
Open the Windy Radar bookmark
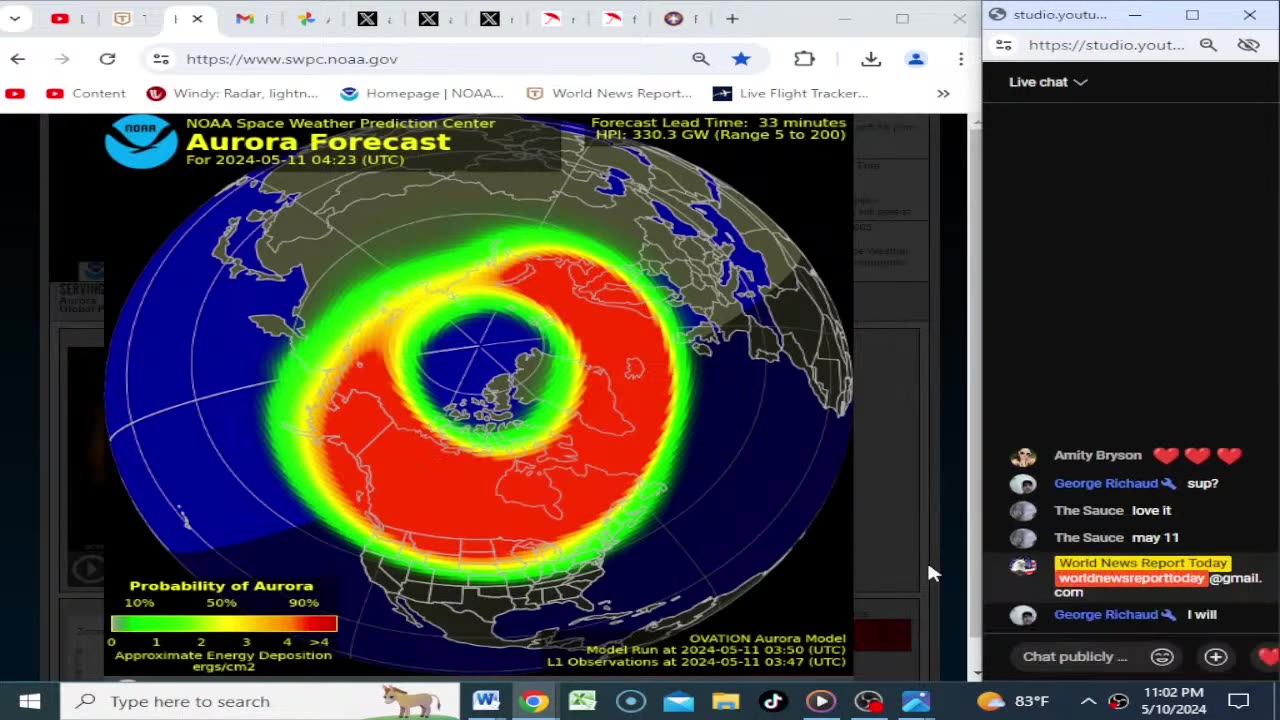pos(233,93)
